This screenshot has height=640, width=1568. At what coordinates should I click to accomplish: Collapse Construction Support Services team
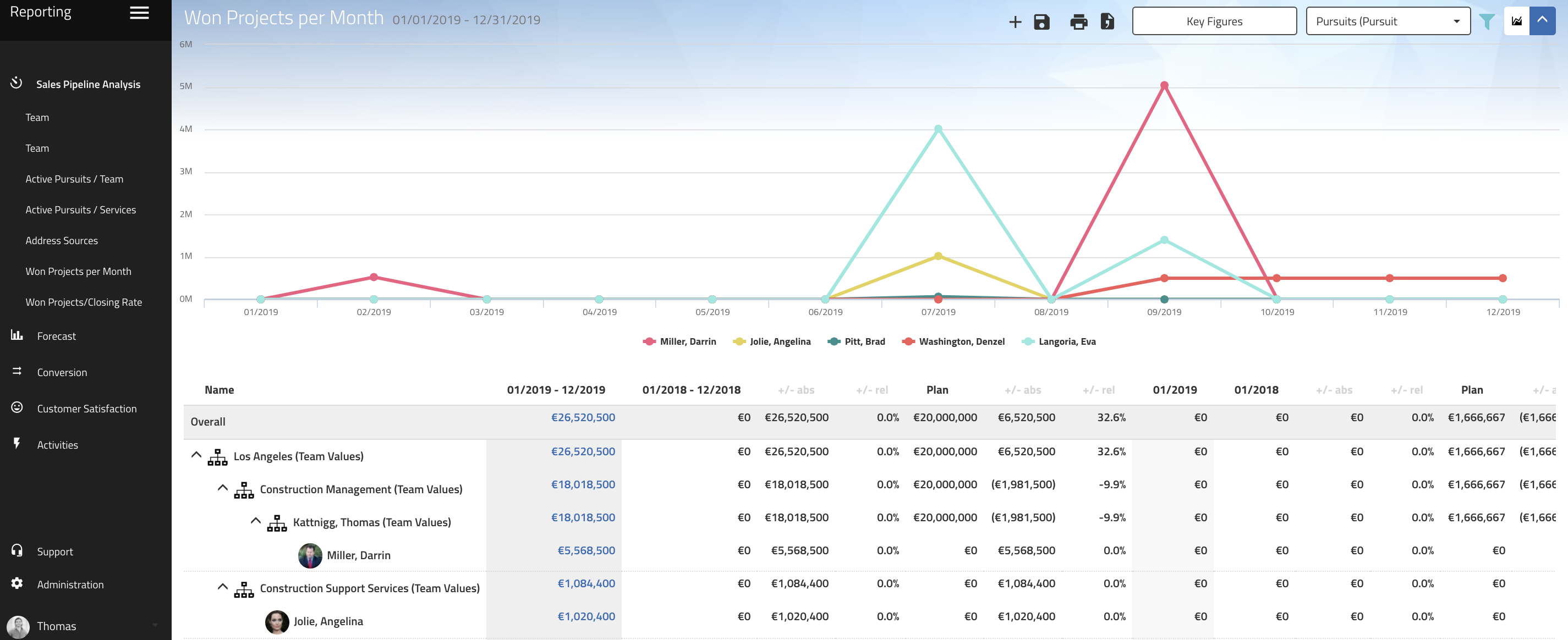tap(223, 587)
